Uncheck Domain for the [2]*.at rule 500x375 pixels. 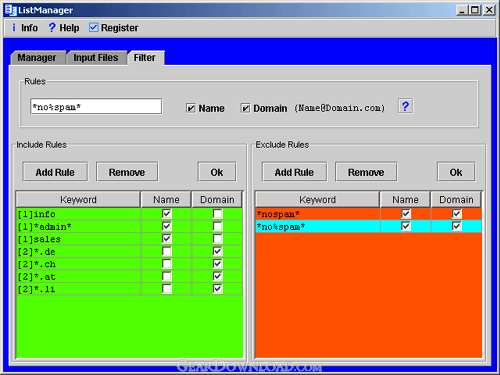217,276
